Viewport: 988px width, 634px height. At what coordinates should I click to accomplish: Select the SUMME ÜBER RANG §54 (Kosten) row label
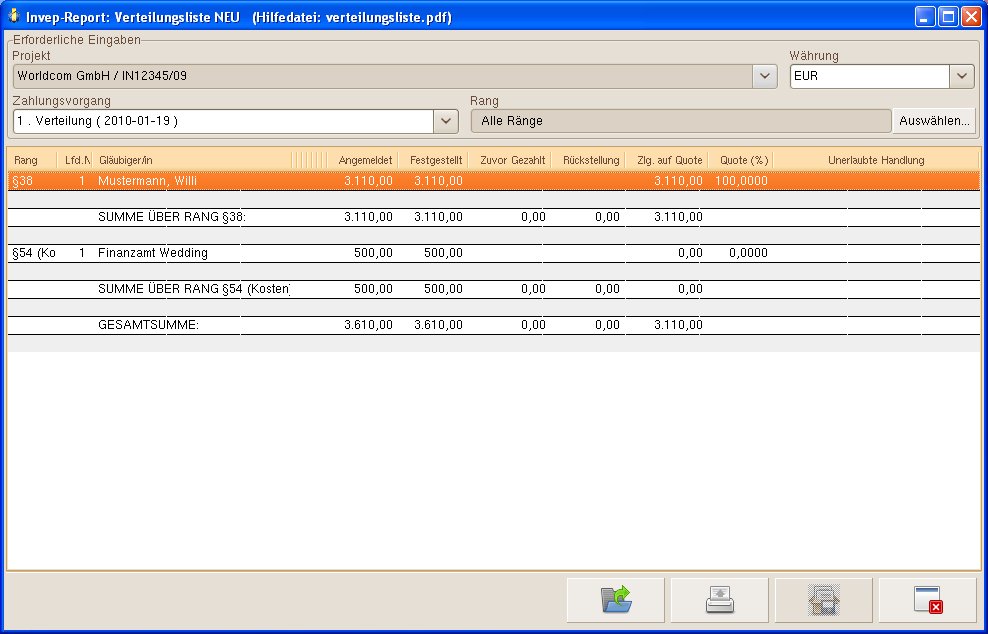tap(194, 289)
